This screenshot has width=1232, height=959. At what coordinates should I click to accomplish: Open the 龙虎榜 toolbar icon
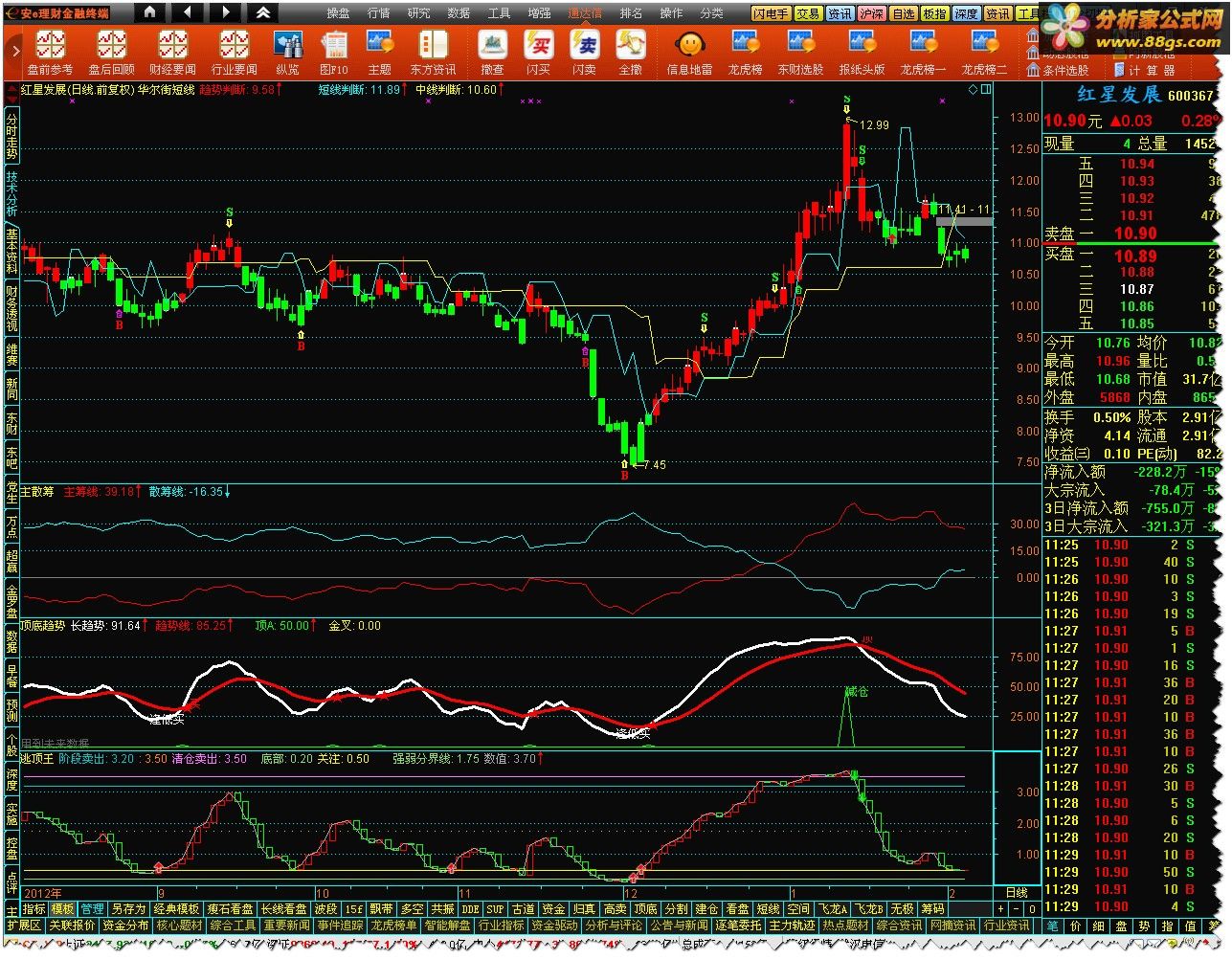click(745, 52)
